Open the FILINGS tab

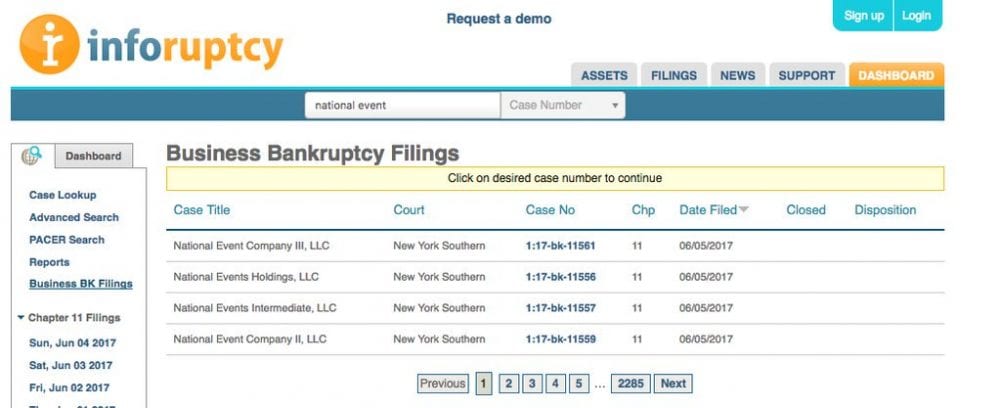coord(673,75)
